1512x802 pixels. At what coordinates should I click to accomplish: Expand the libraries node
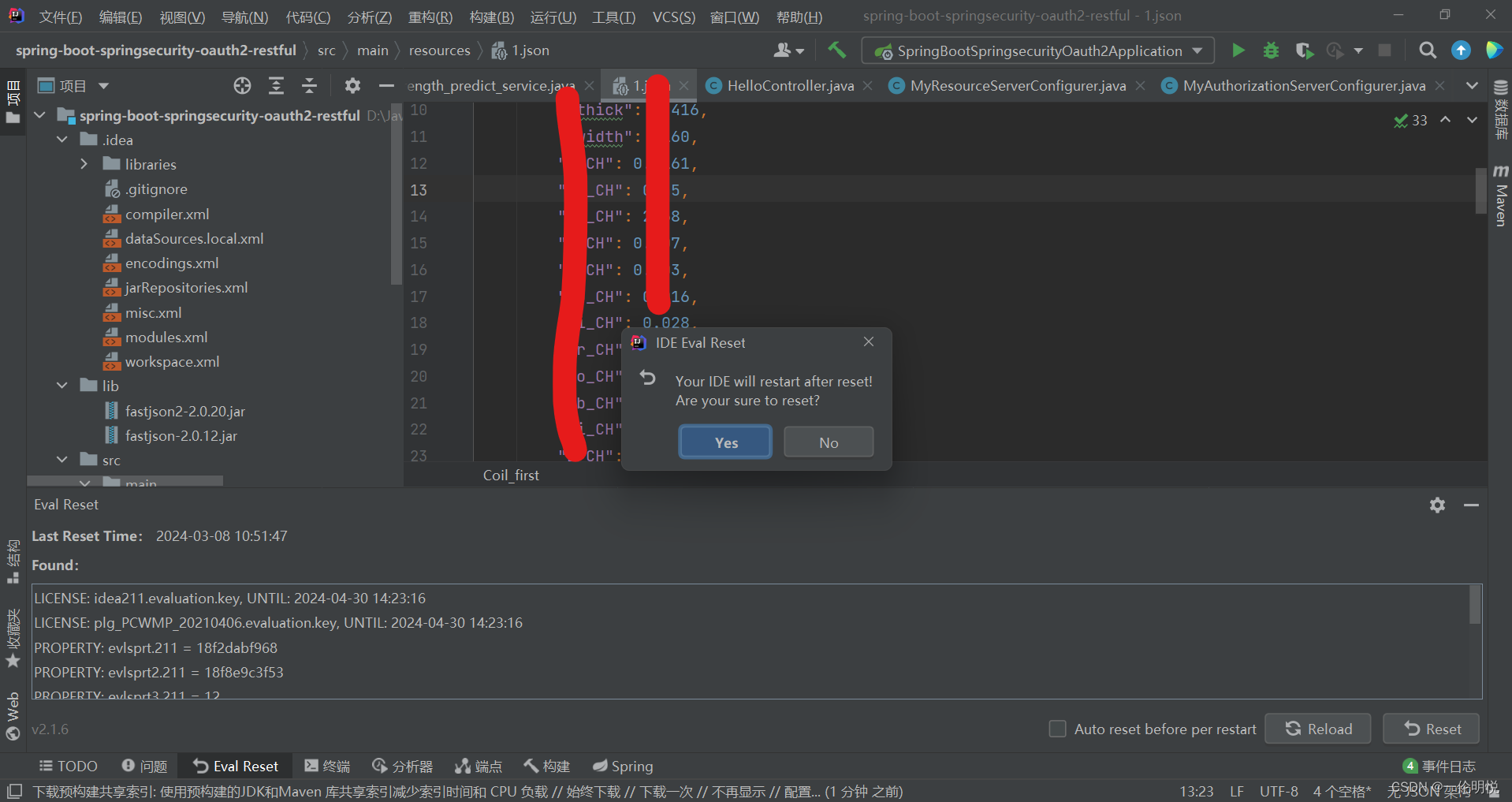click(84, 164)
